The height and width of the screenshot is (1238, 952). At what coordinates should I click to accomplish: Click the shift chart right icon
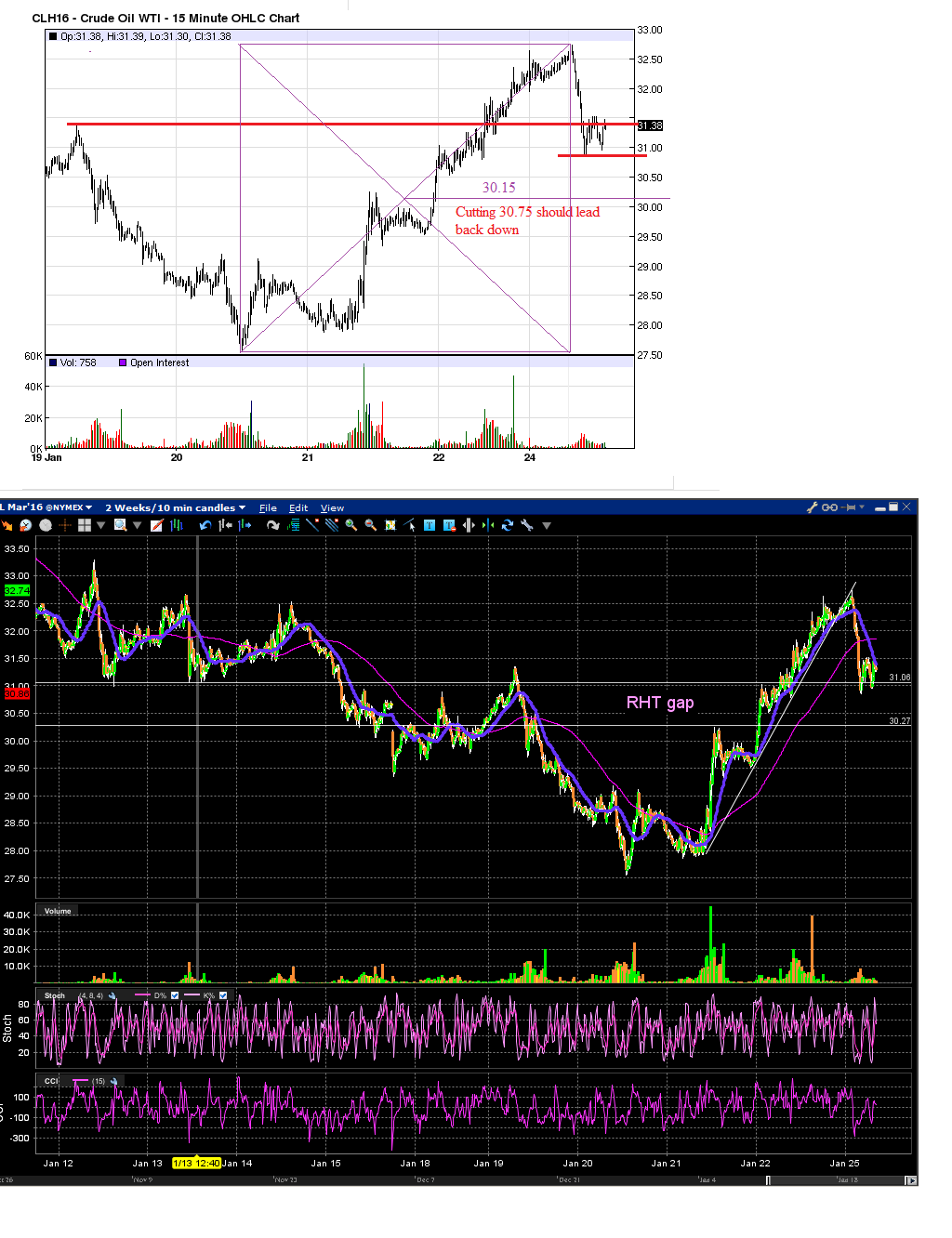point(245,525)
